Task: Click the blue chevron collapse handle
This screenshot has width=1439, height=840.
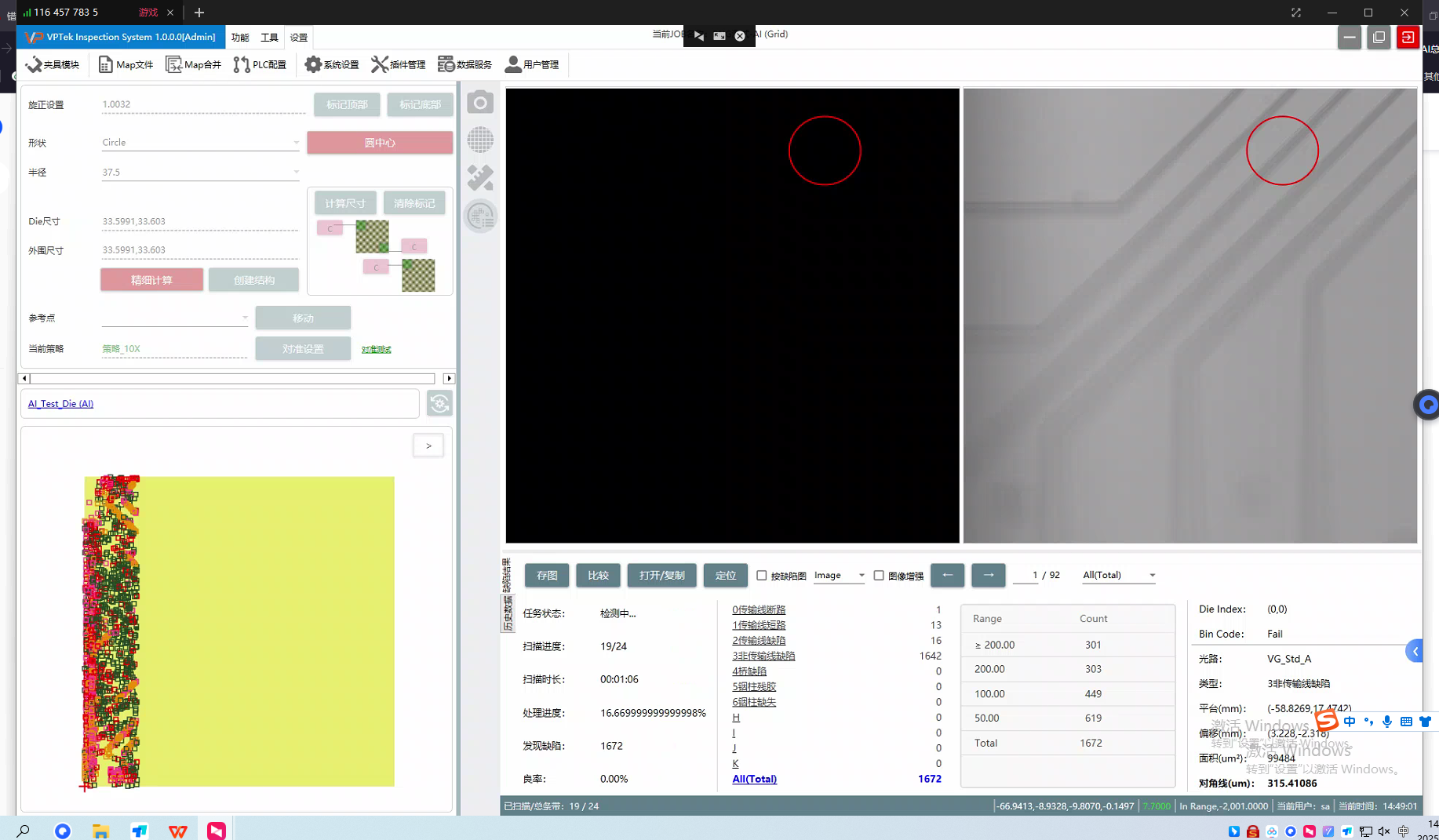Action: click(1415, 651)
